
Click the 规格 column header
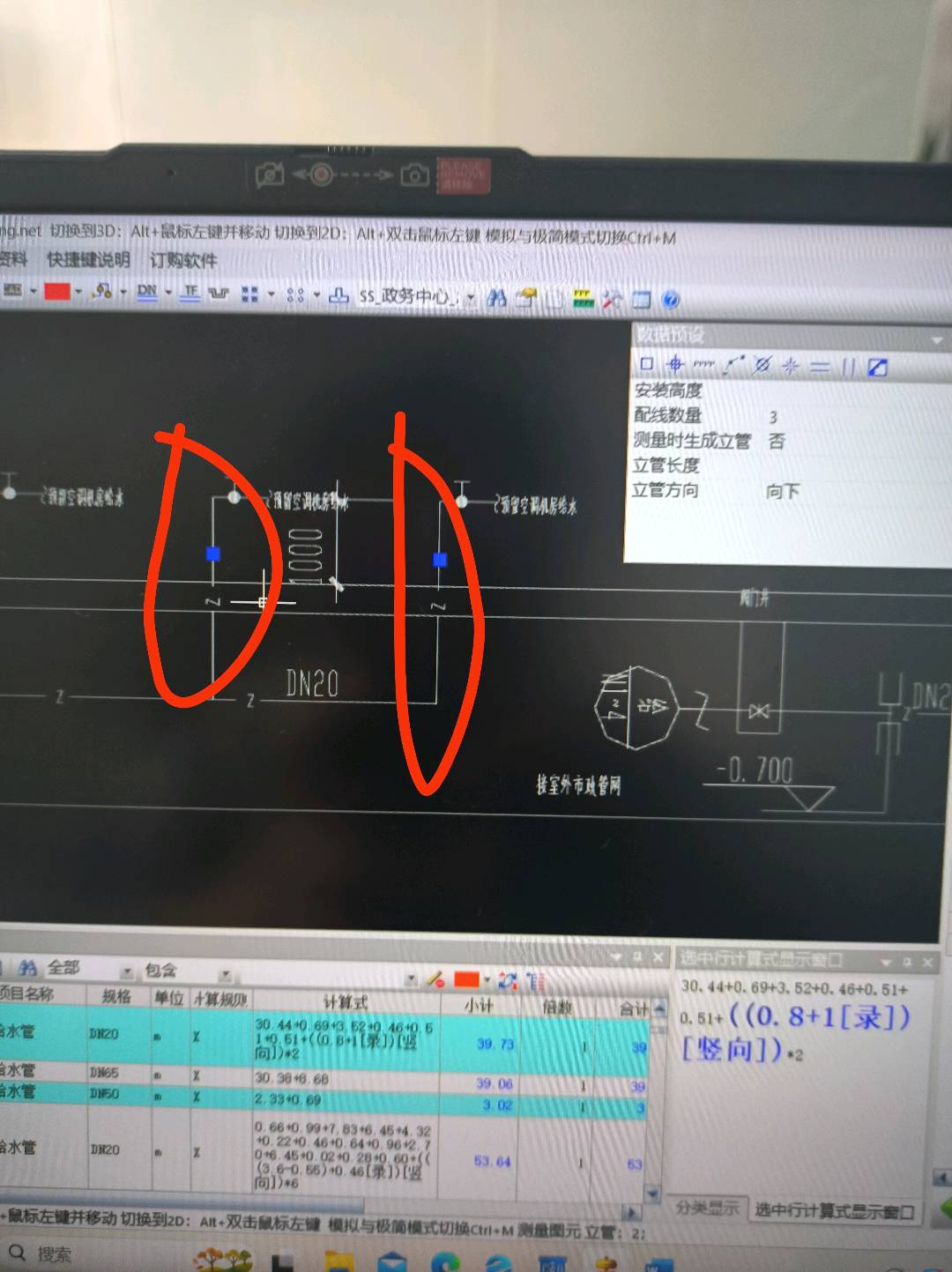coord(116,997)
